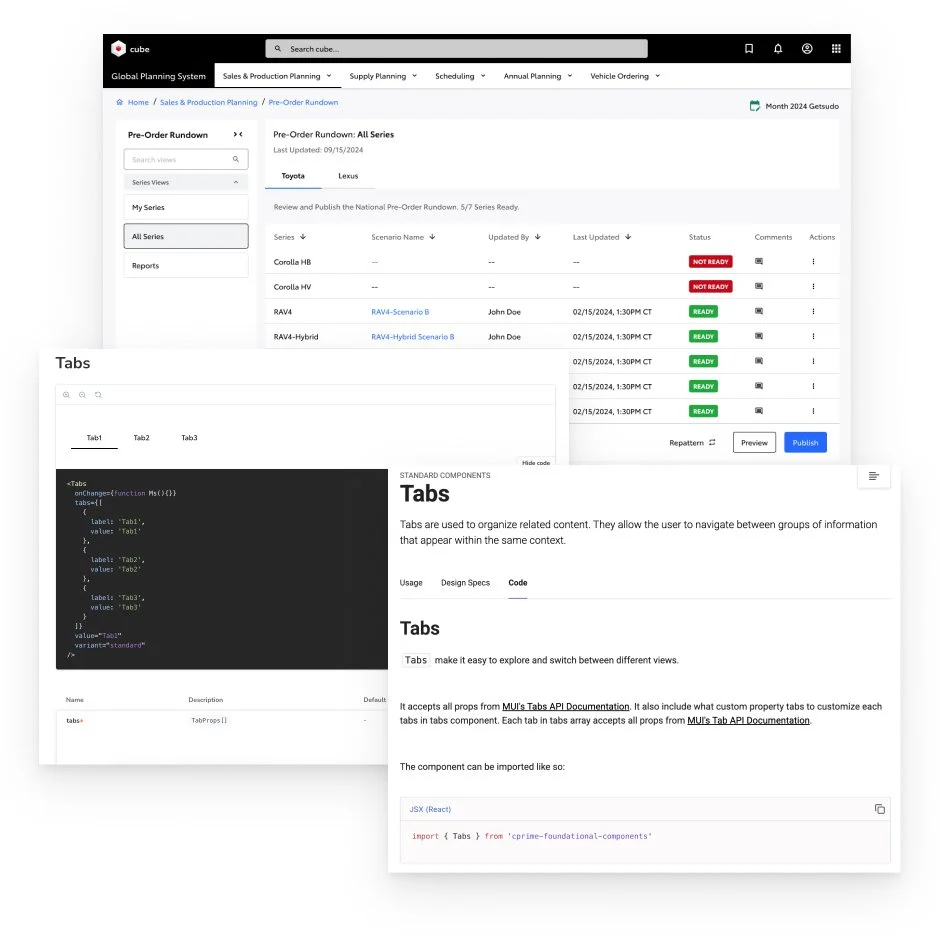Sort table by Series column arrow
The height and width of the screenshot is (940, 940).
pos(303,237)
